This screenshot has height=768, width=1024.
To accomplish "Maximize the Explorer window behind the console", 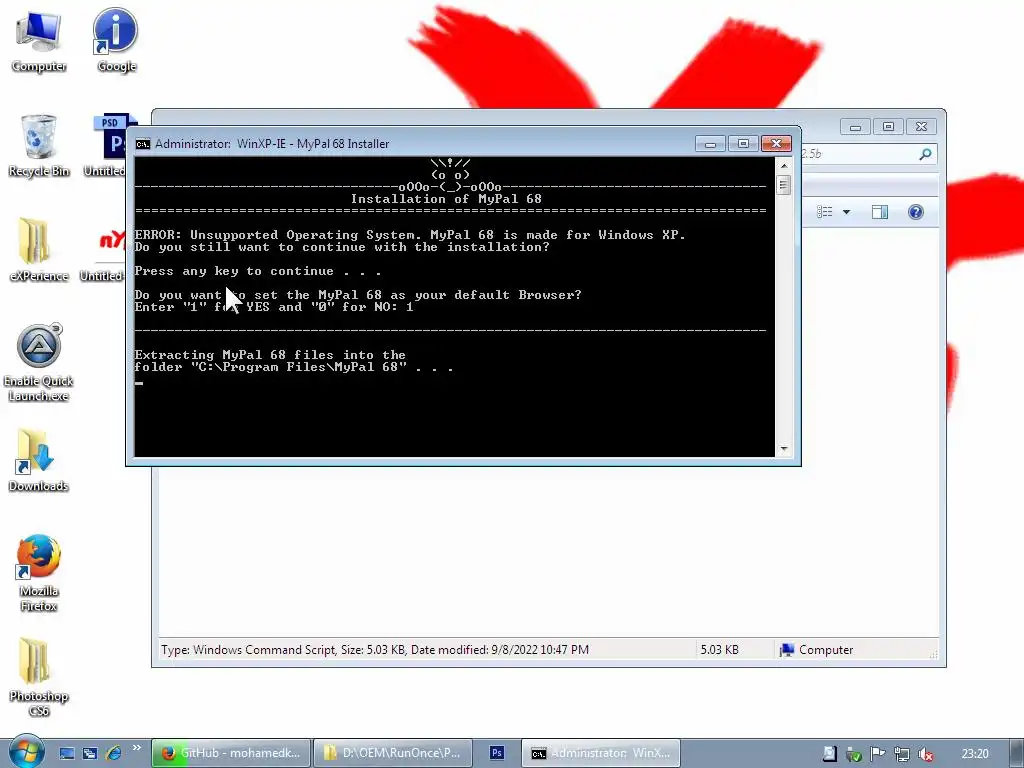I will 888,127.
